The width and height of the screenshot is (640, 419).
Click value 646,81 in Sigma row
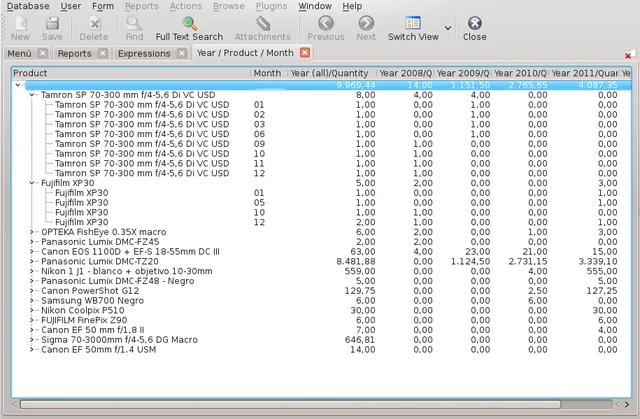pyautogui.click(x=360, y=339)
